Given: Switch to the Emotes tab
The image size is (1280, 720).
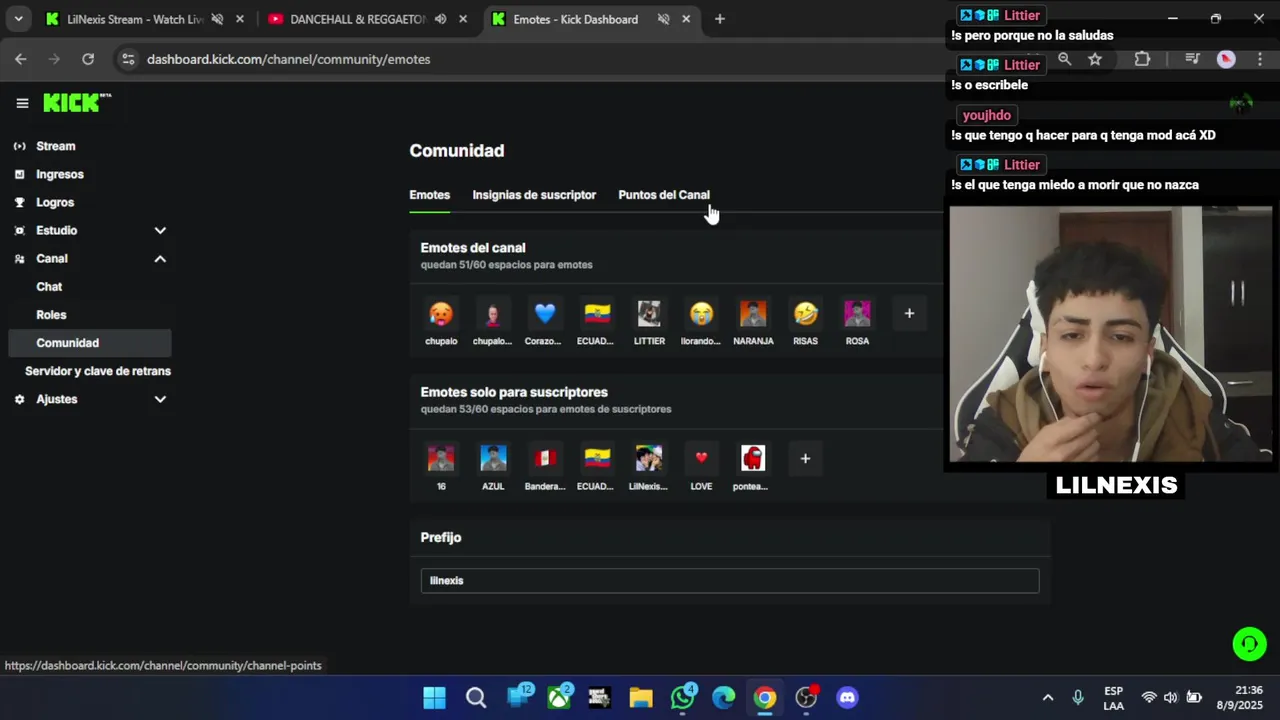Looking at the screenshot, I should pyautogui.click(x=430, y=195).
